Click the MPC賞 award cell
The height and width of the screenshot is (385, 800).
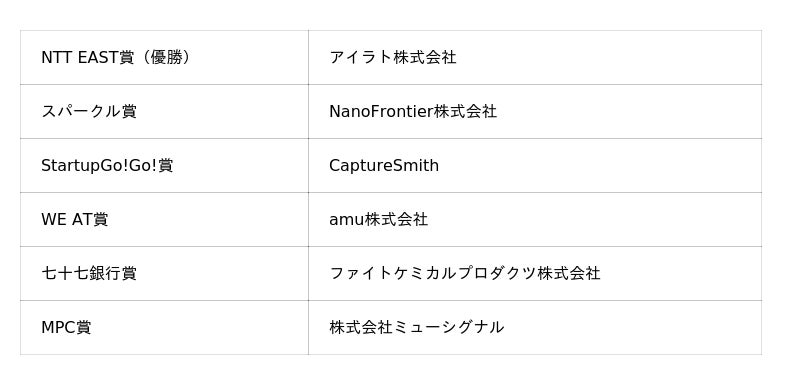pyautogui.click(x=164, y=328)
